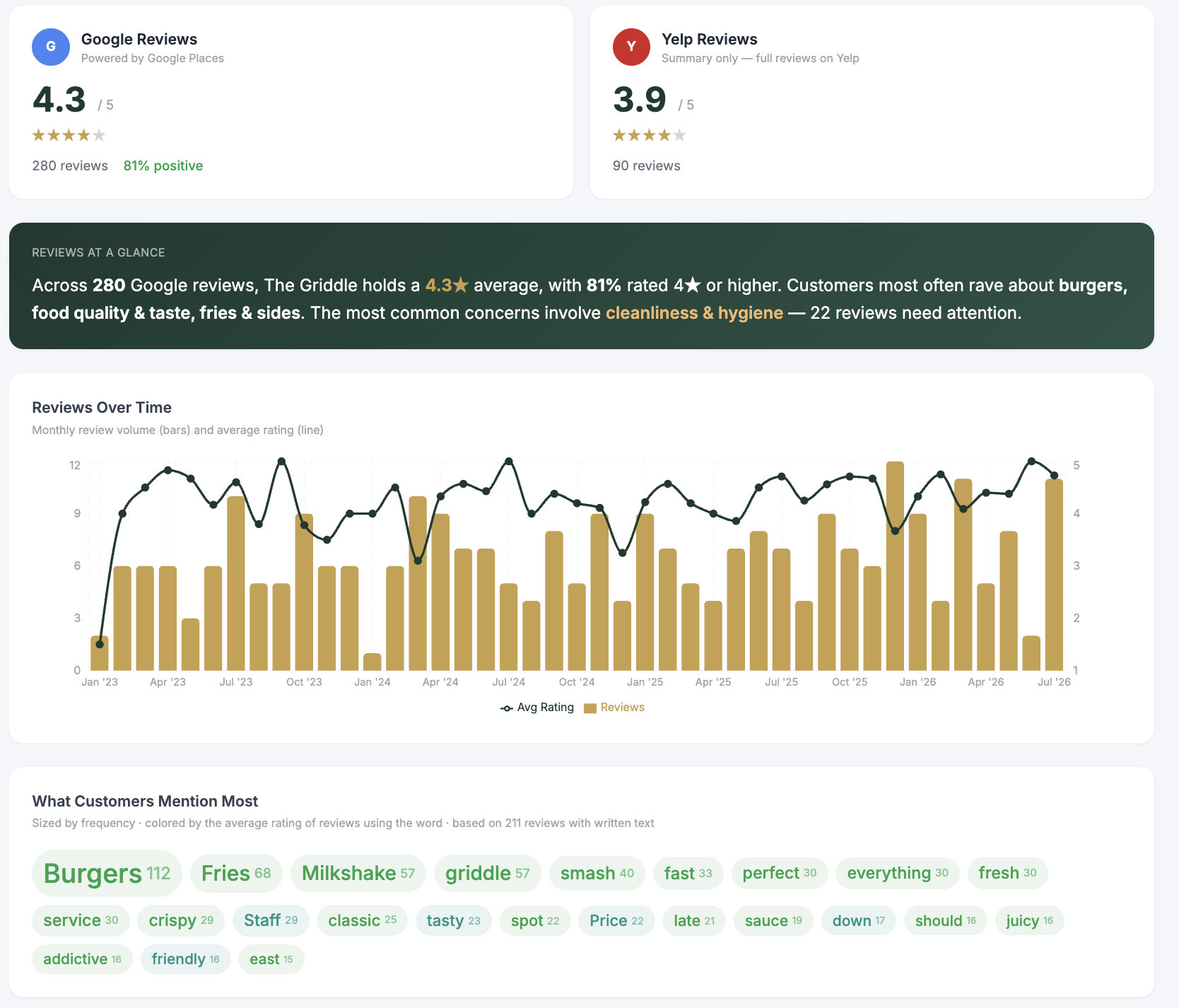The height and width of the screenshot is (1008, 1179).
Task: Select the juicy 16 keyword chip
Action: pyautogui.click(x=1030, y=920)
